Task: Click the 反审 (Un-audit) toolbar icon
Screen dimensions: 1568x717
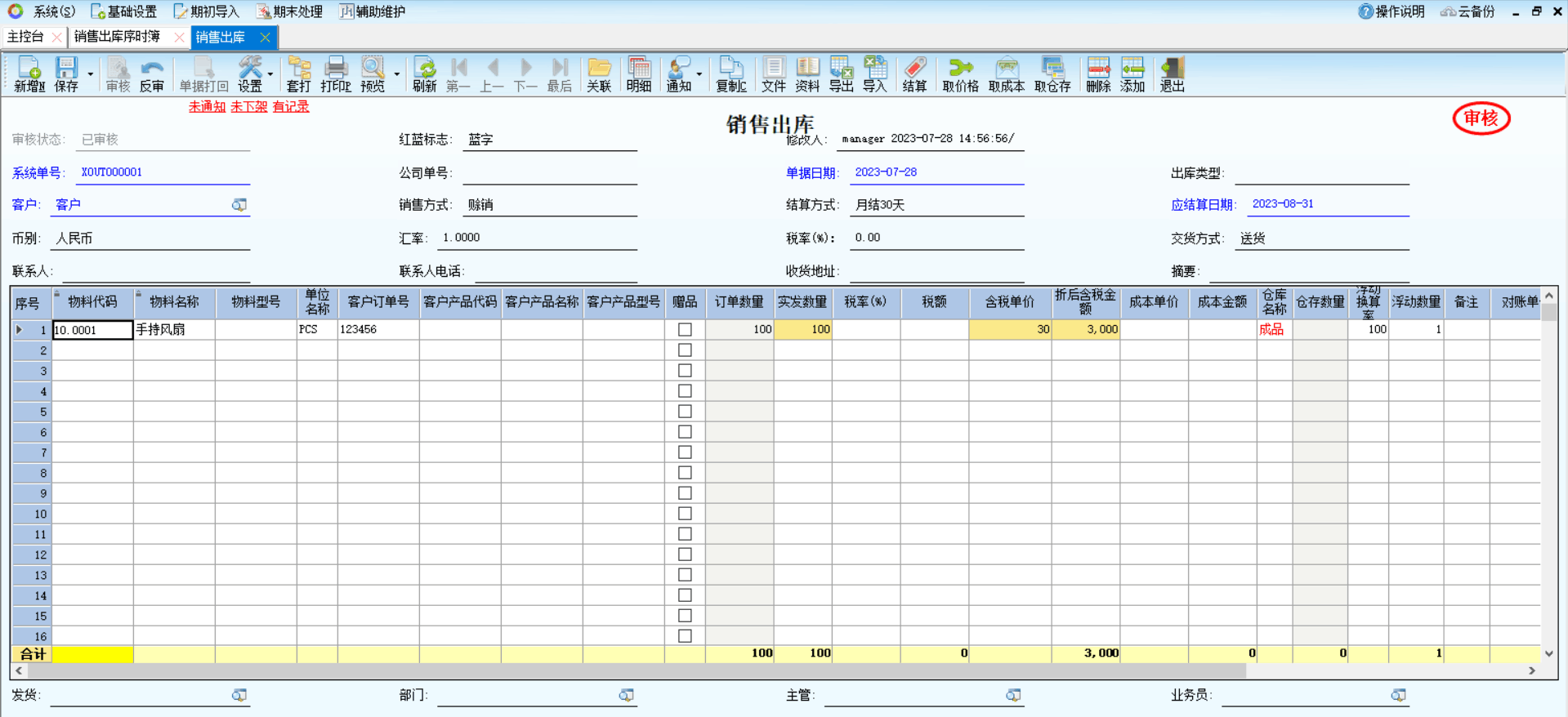Action: click(151, 74)
